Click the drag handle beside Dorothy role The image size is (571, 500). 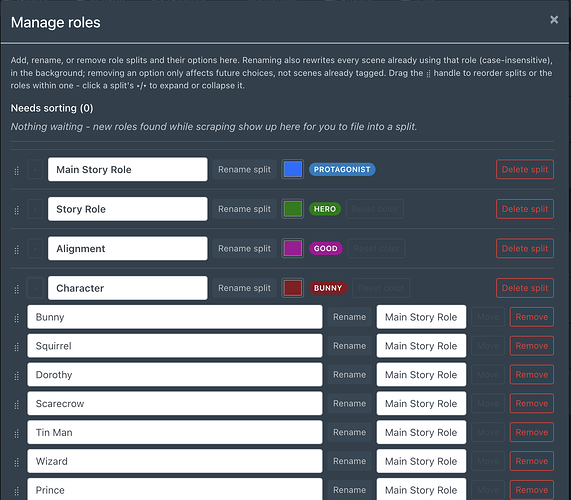[16, 376]
